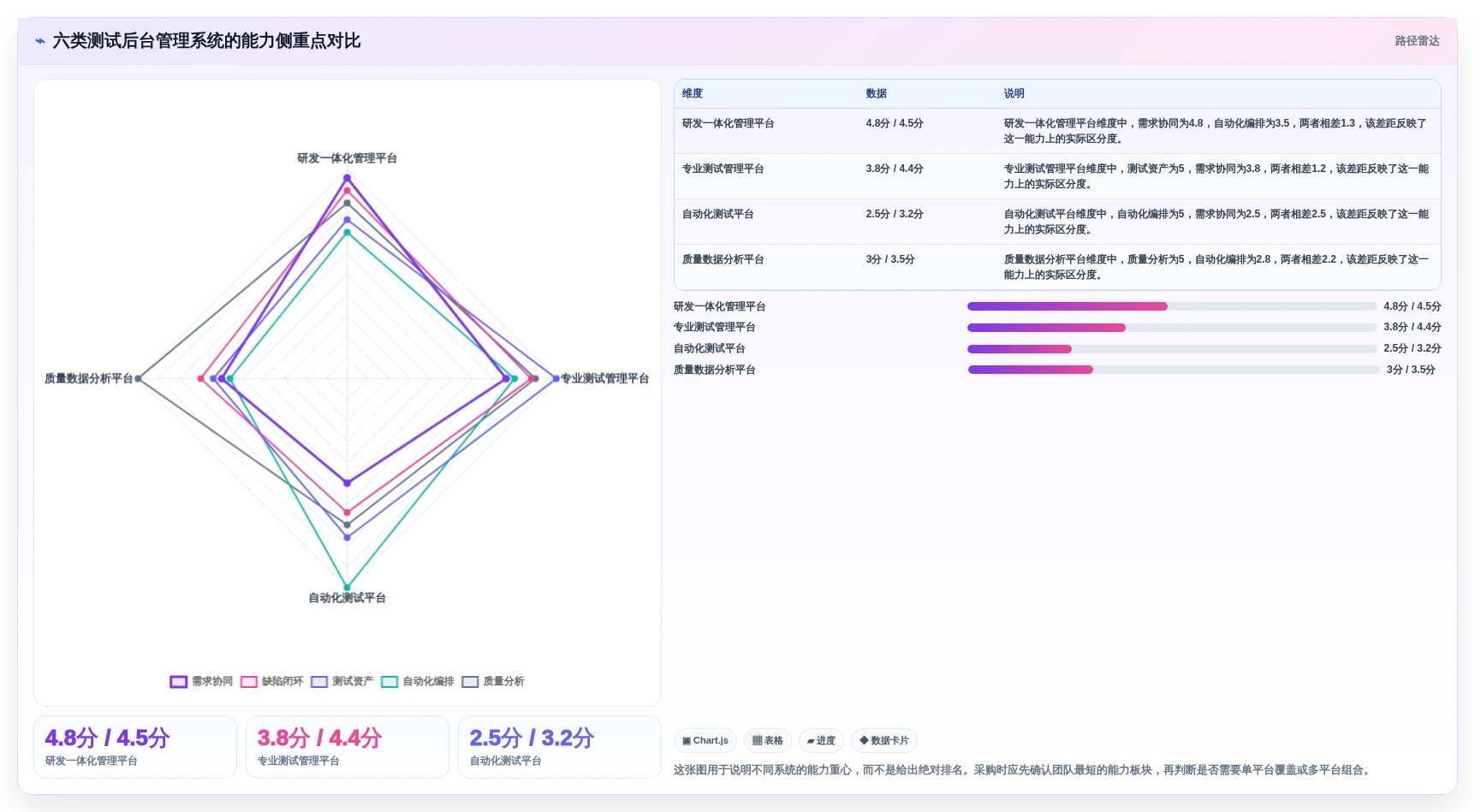
Task: Open the 2.5分 / 3.2分 data card
Action: [x=560, y=747]
